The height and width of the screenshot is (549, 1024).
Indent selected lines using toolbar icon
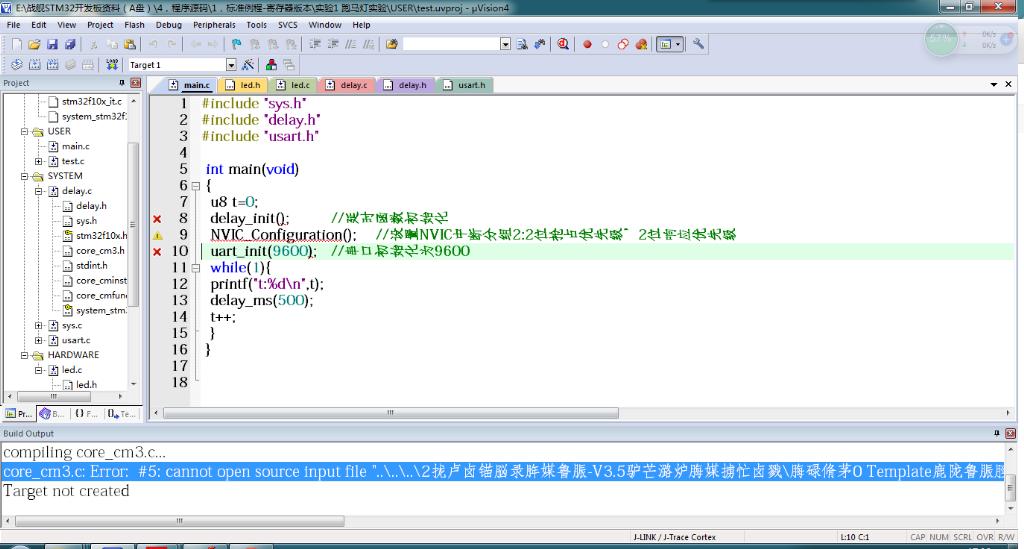point(315,44)
